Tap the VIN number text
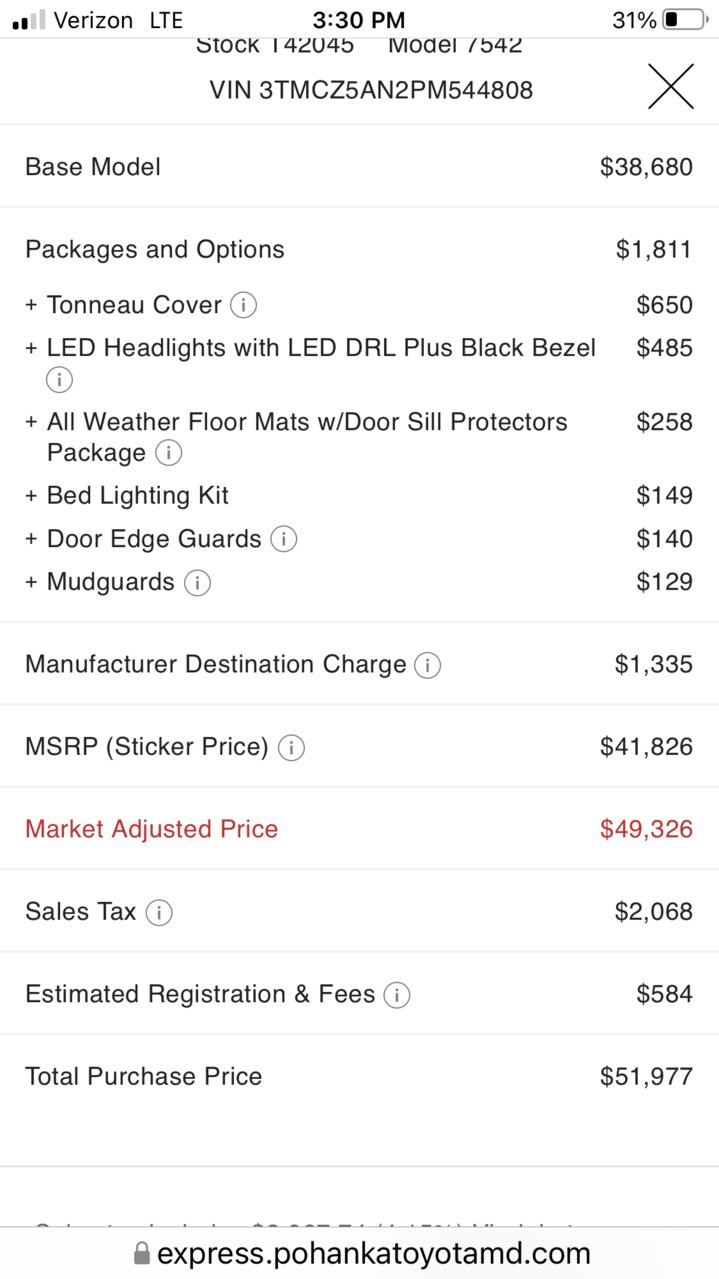This screenshot has height=1279, width=719. (371, 90)
